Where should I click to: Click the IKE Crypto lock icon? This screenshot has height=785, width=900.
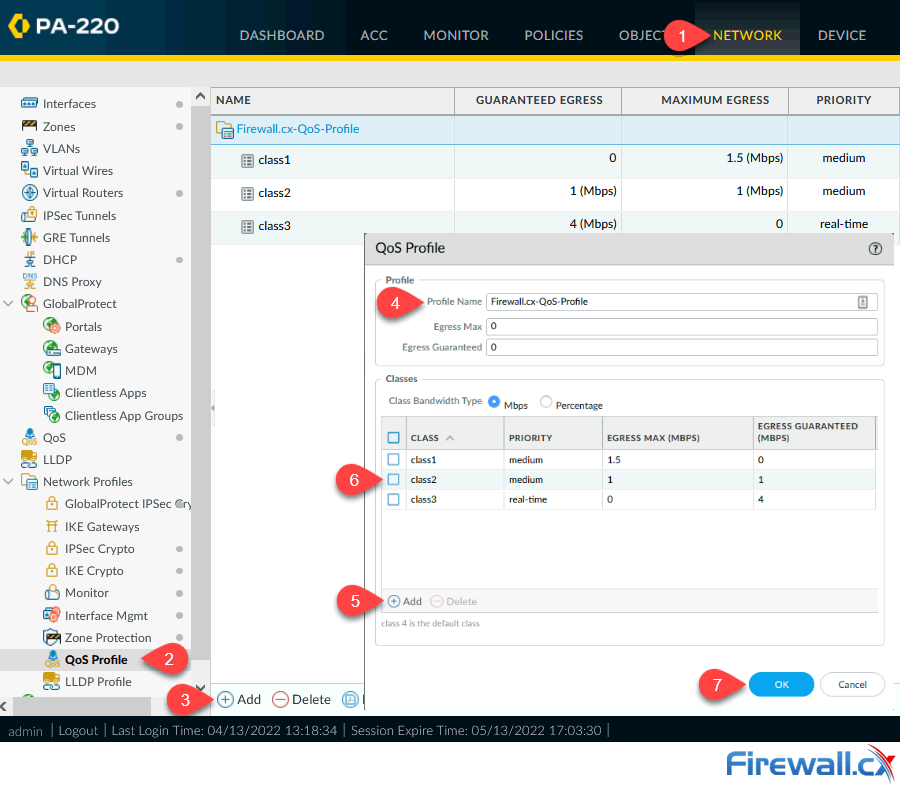pos(52,570)
